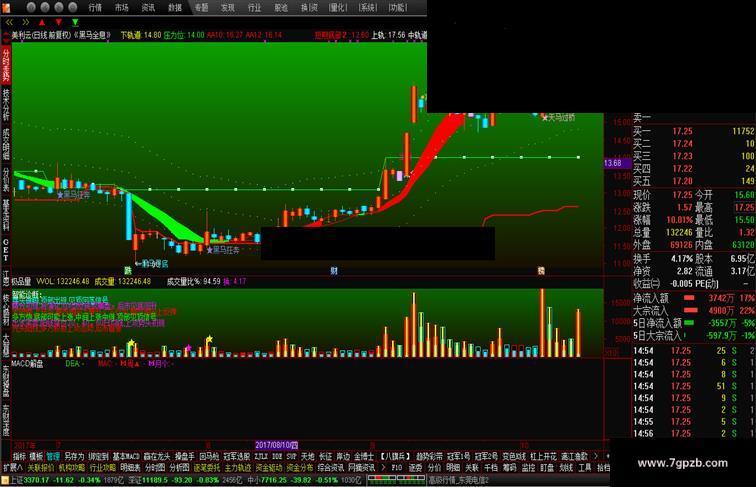Open the 资讯 menu
Viewport: 756px width, 487px height.
click(x=148, y=8)
